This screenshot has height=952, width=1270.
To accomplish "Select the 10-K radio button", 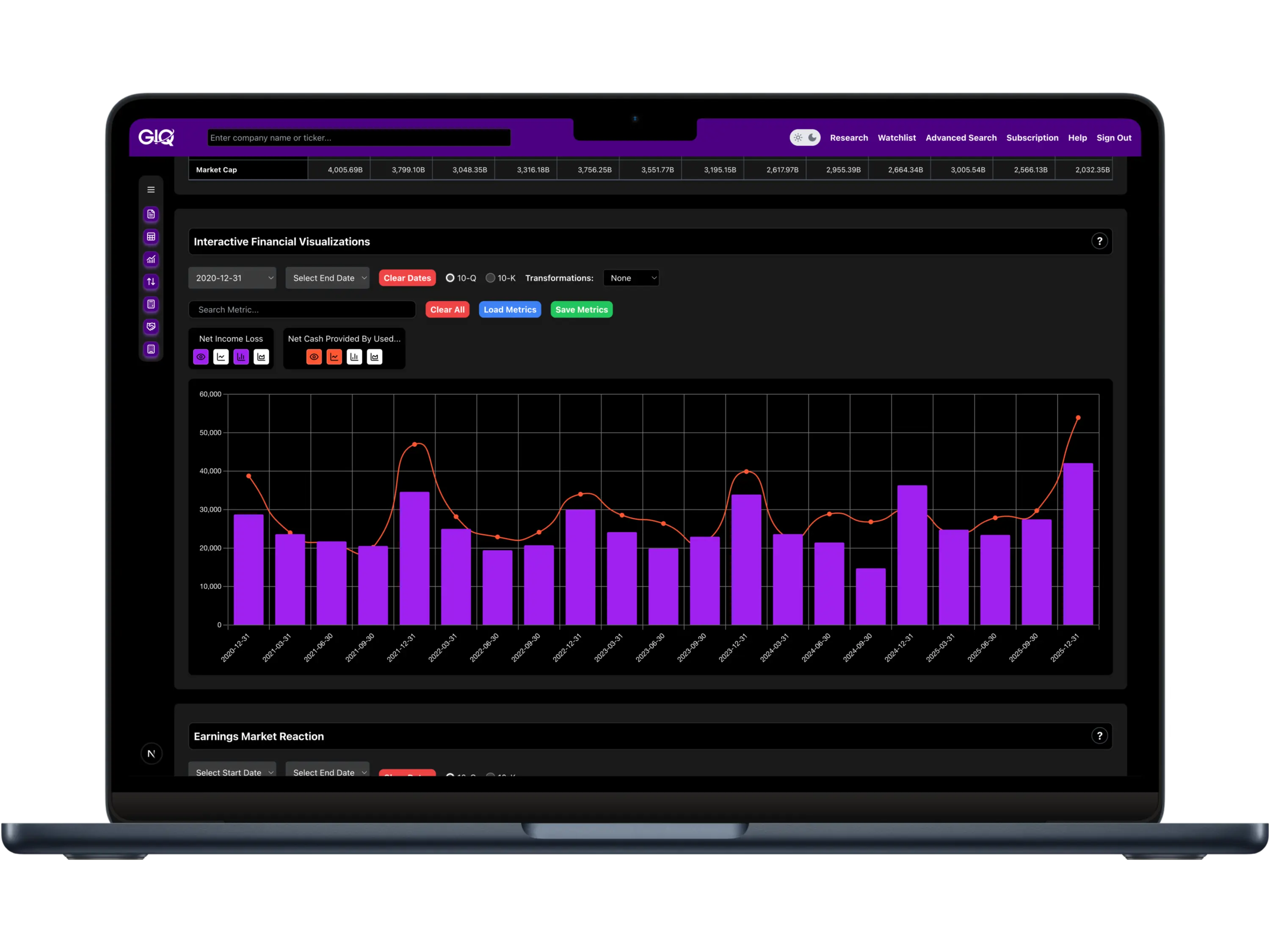I will [490, 278].
